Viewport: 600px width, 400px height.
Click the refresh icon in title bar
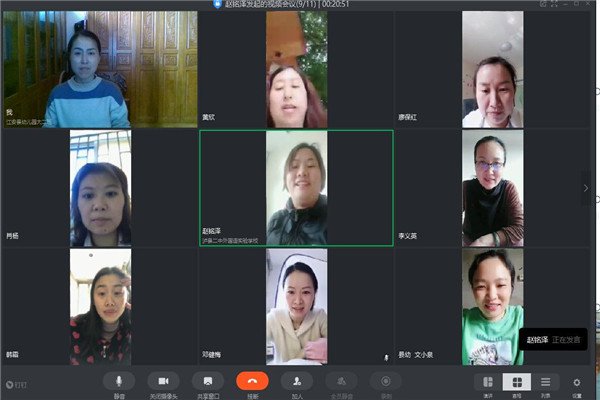[x=543, y=4]
